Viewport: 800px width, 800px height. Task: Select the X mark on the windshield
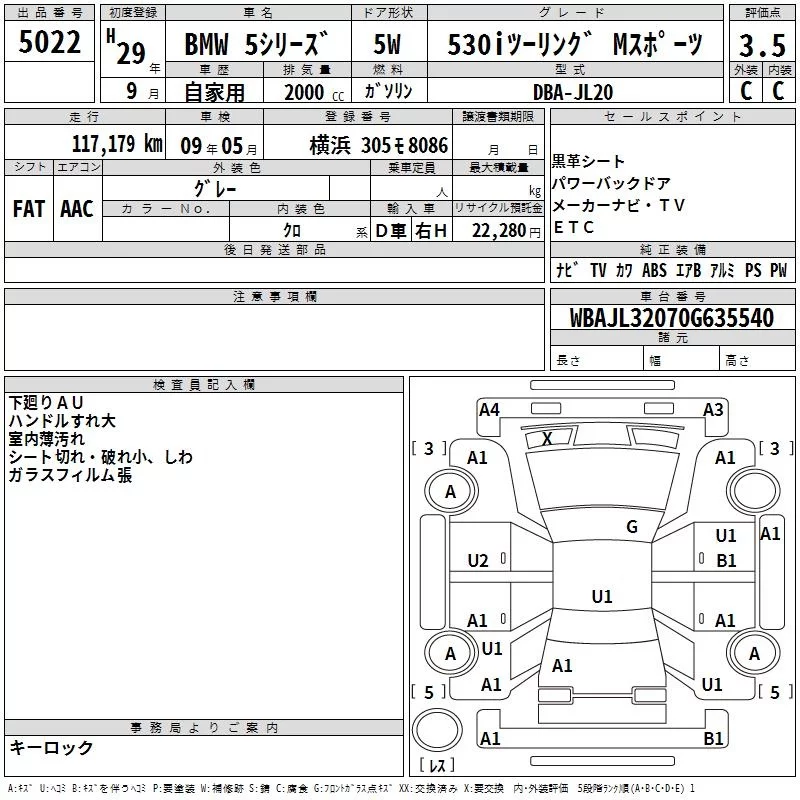click(x=547, y=439)
